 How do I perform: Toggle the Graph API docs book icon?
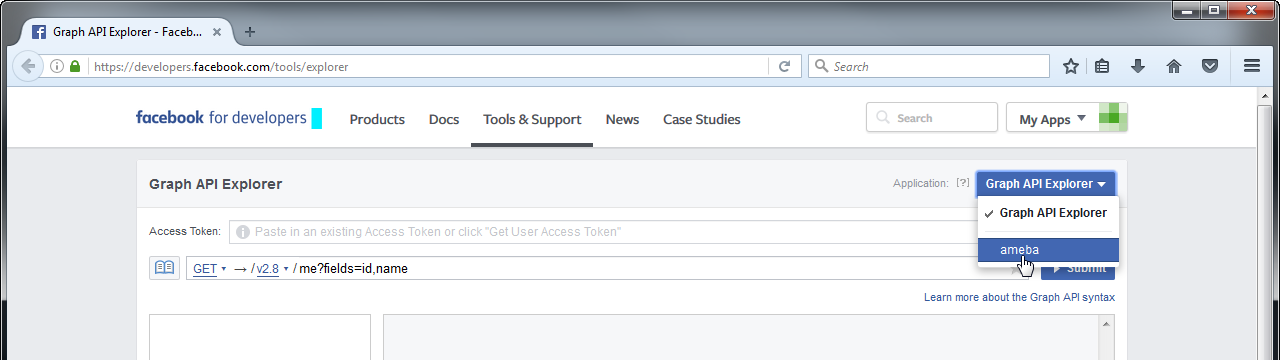click(x=164, y=268)
